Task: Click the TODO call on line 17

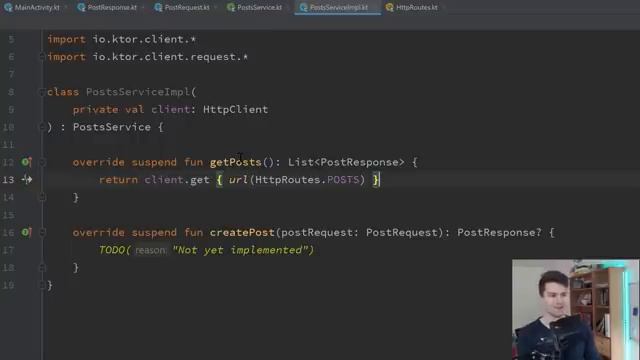Action: click(x=112, y=250)
